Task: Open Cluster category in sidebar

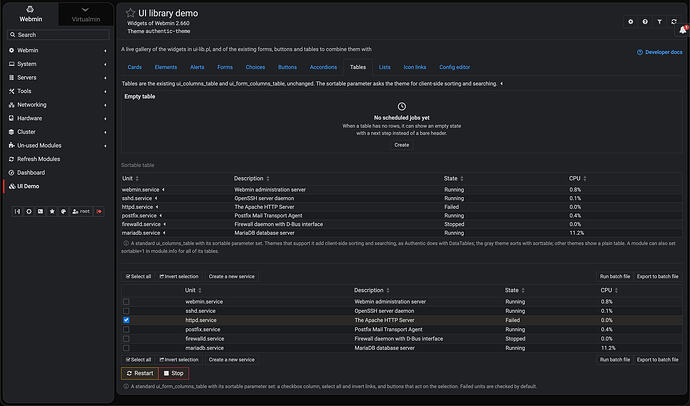Action: point(26,132)
